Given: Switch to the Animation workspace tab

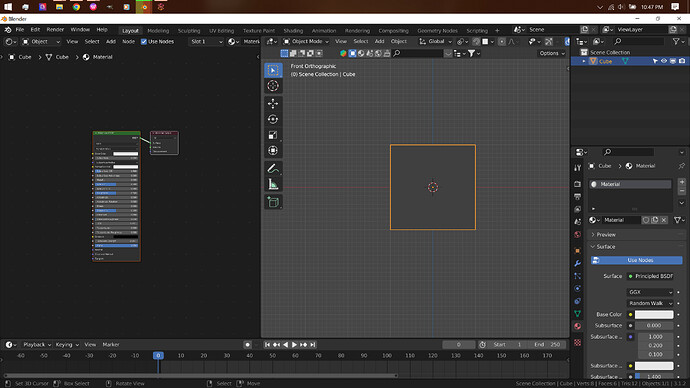Looking at the screenshot, I should pos(324,30).
